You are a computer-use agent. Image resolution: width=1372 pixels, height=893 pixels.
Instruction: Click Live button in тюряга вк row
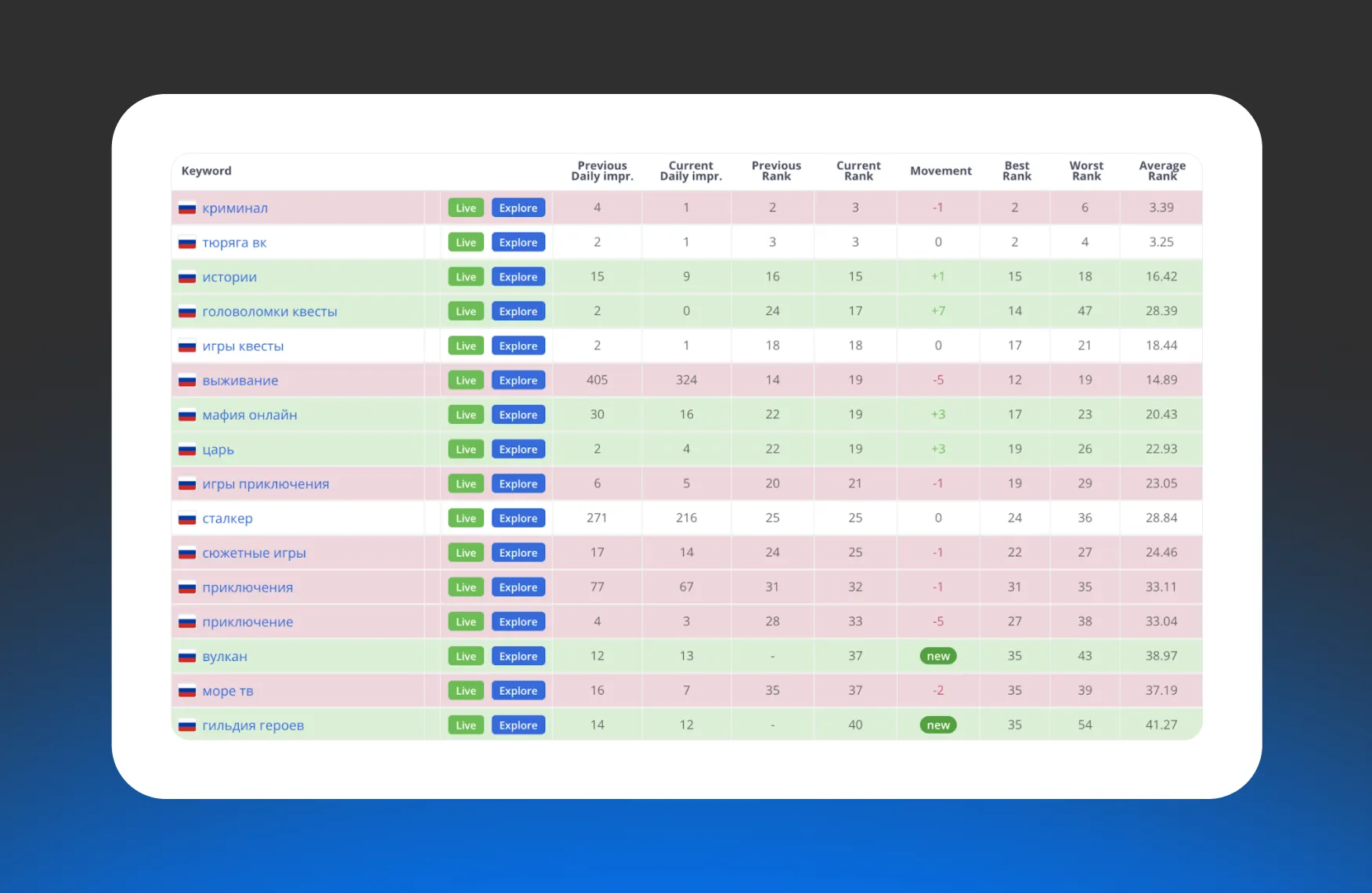466,243
